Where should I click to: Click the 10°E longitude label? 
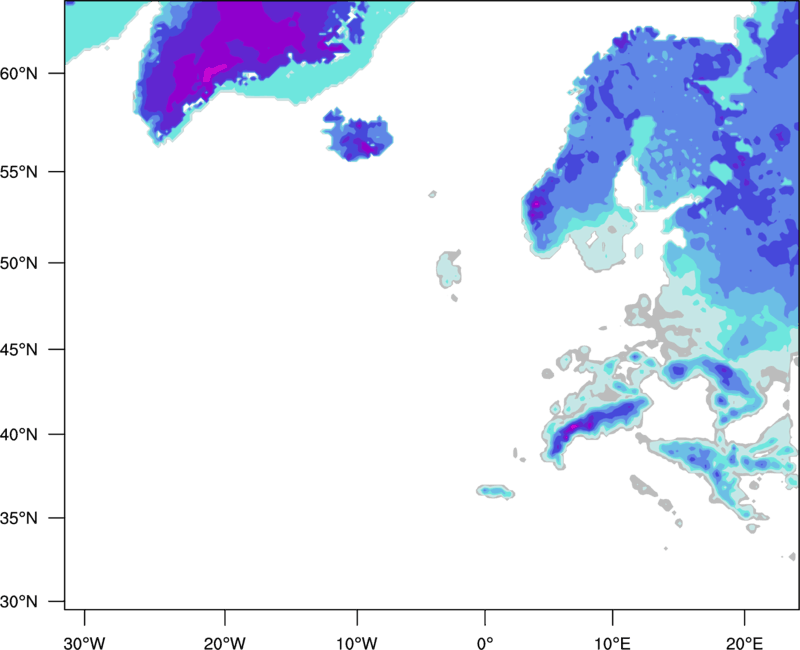coord(612,643)
